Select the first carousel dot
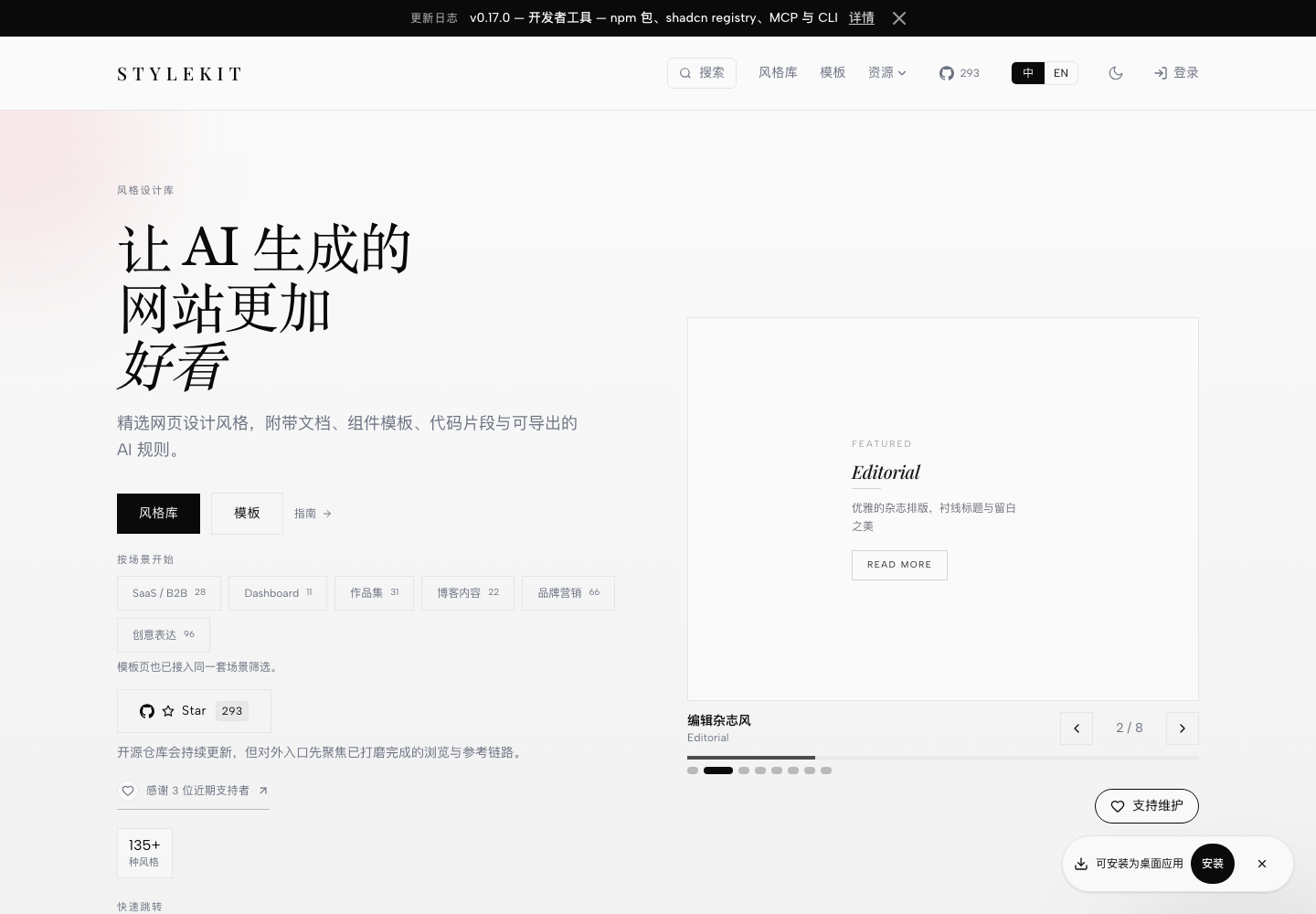Image resolution: width=1316 pixels, height=914 pixels. coord(693,771)
